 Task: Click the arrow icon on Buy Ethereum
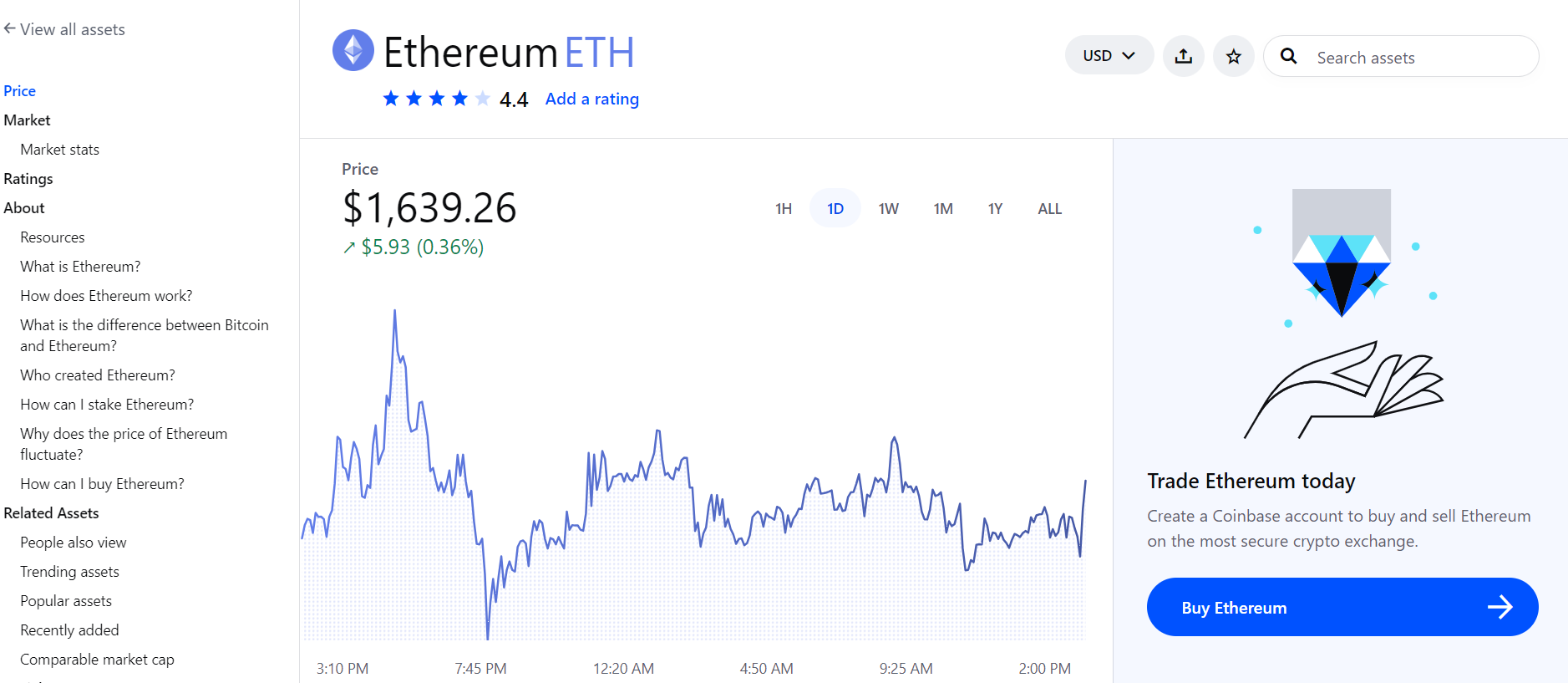[x=1499, y=607]
